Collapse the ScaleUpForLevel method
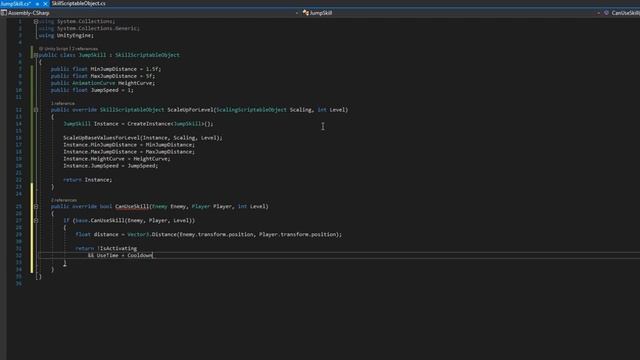 pyautogui.click(x=36, y=110)
